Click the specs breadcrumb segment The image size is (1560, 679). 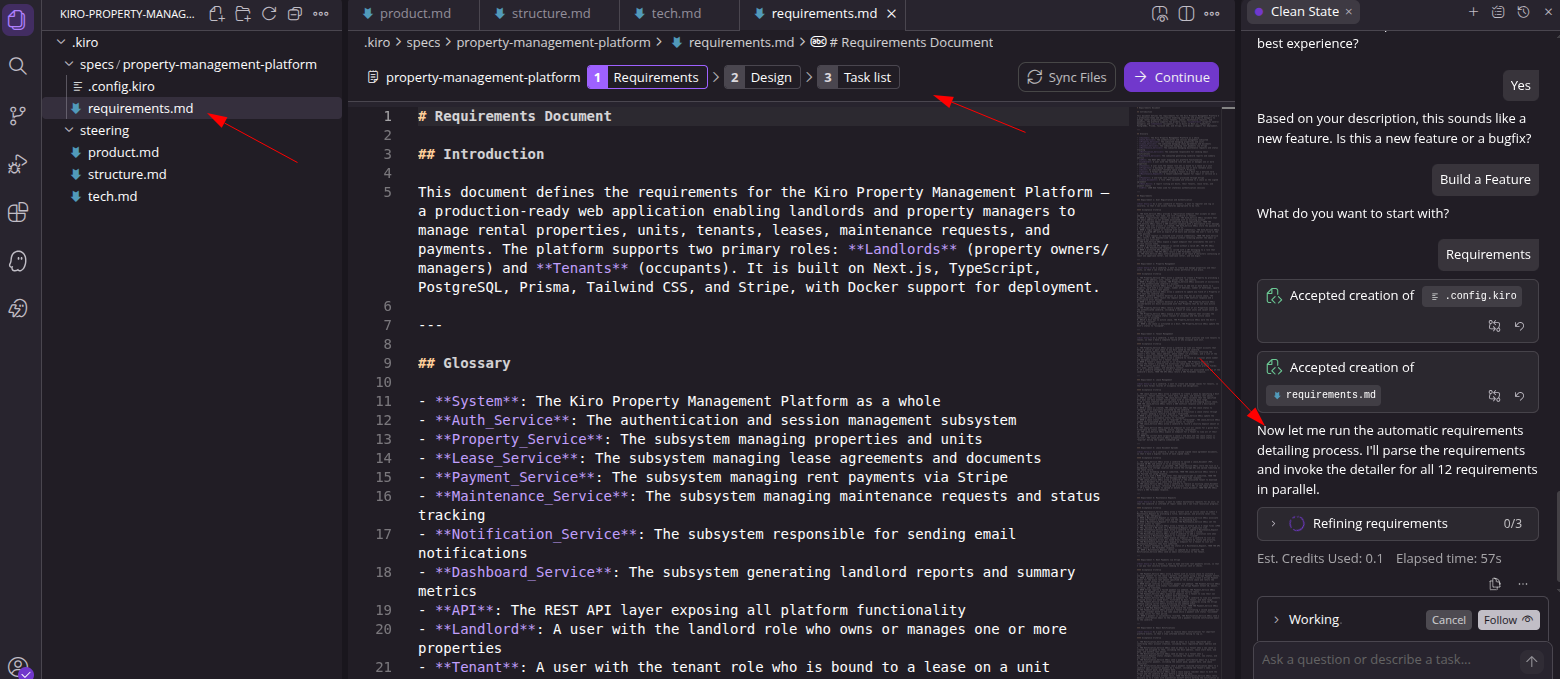[x=423, y=43]
